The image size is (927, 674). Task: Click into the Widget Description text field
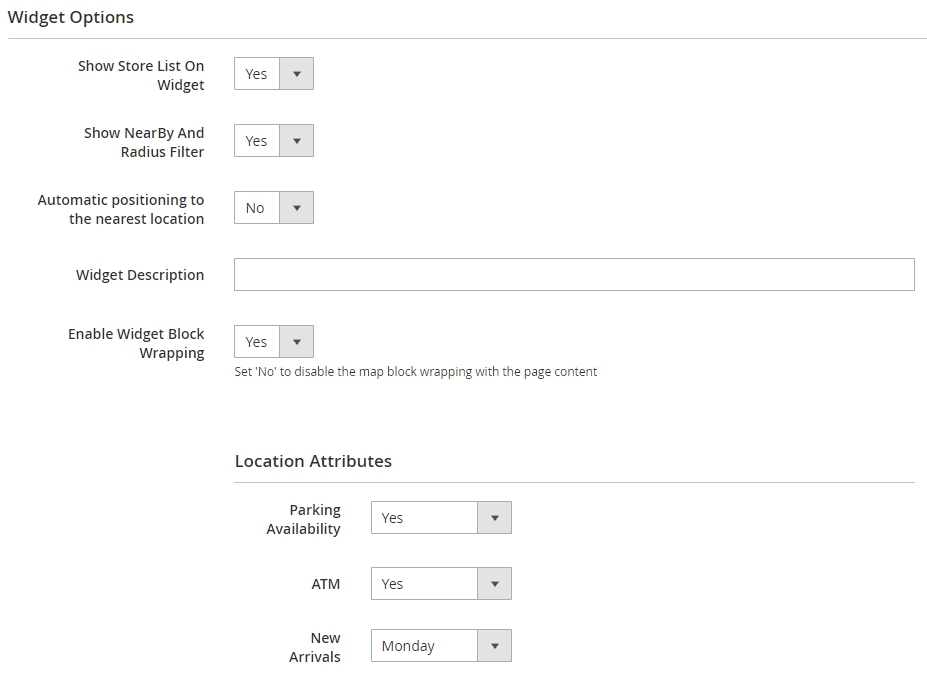point(574,274)
